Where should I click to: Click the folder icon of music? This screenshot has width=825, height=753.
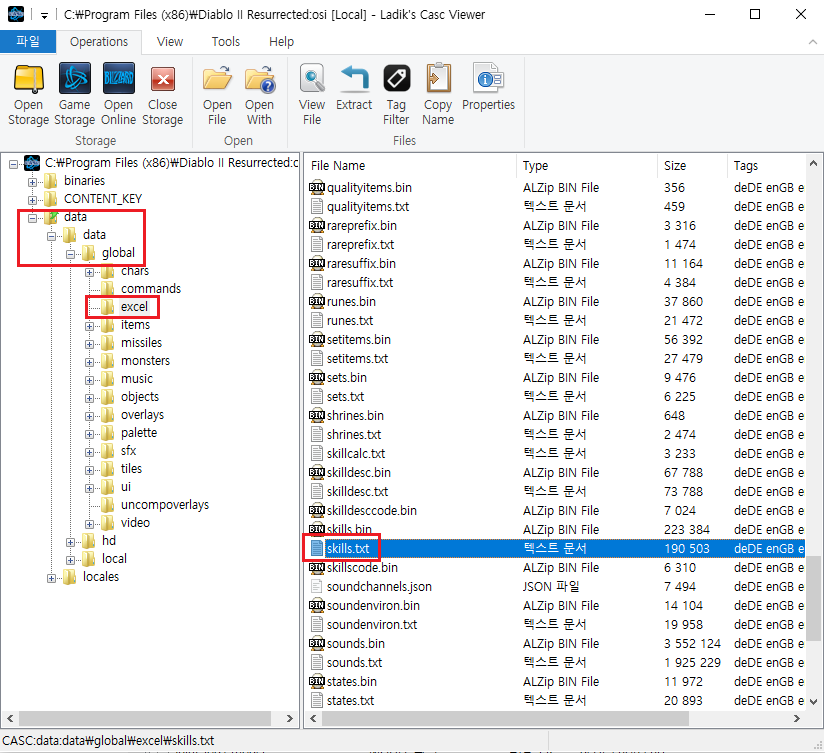coord(107,379)
